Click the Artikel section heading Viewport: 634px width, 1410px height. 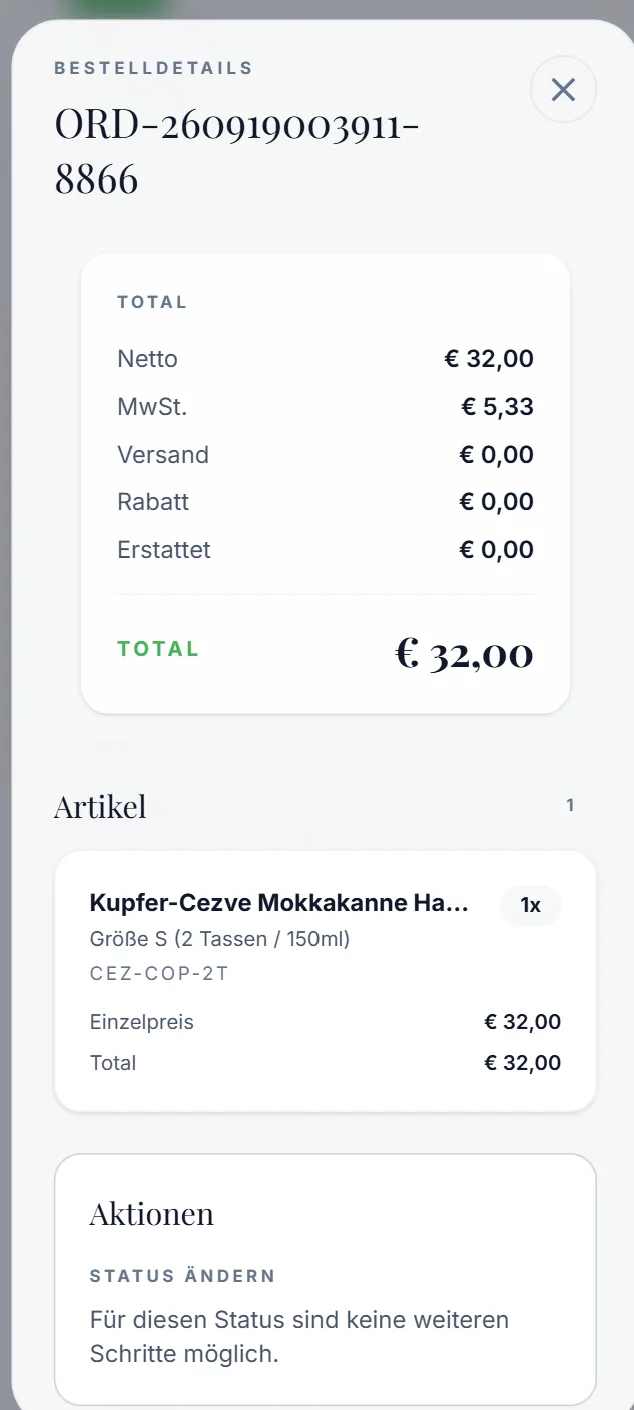click(x=100, y=806)
